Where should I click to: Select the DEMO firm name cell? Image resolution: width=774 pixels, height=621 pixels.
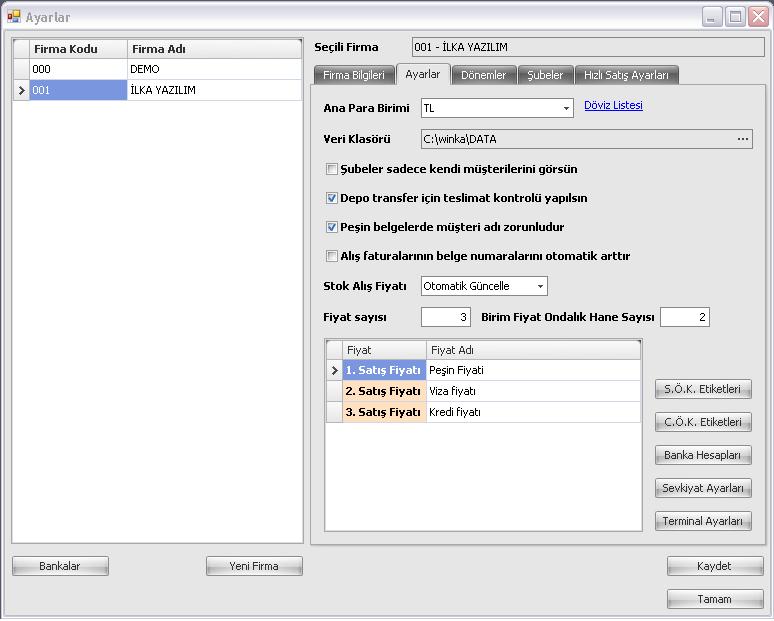tap(214, 69)
